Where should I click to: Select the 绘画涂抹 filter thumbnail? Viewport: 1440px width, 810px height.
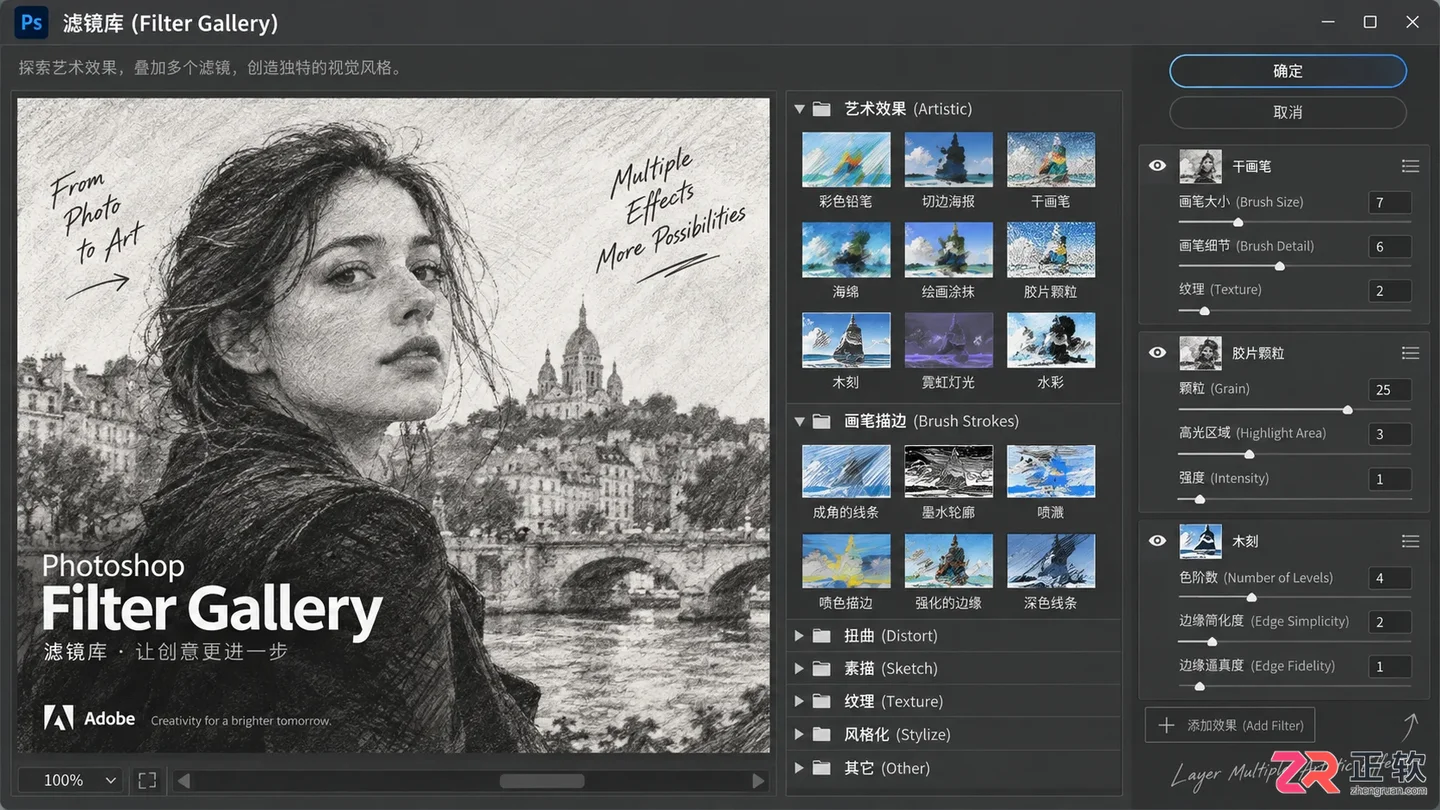click(948, 250)
